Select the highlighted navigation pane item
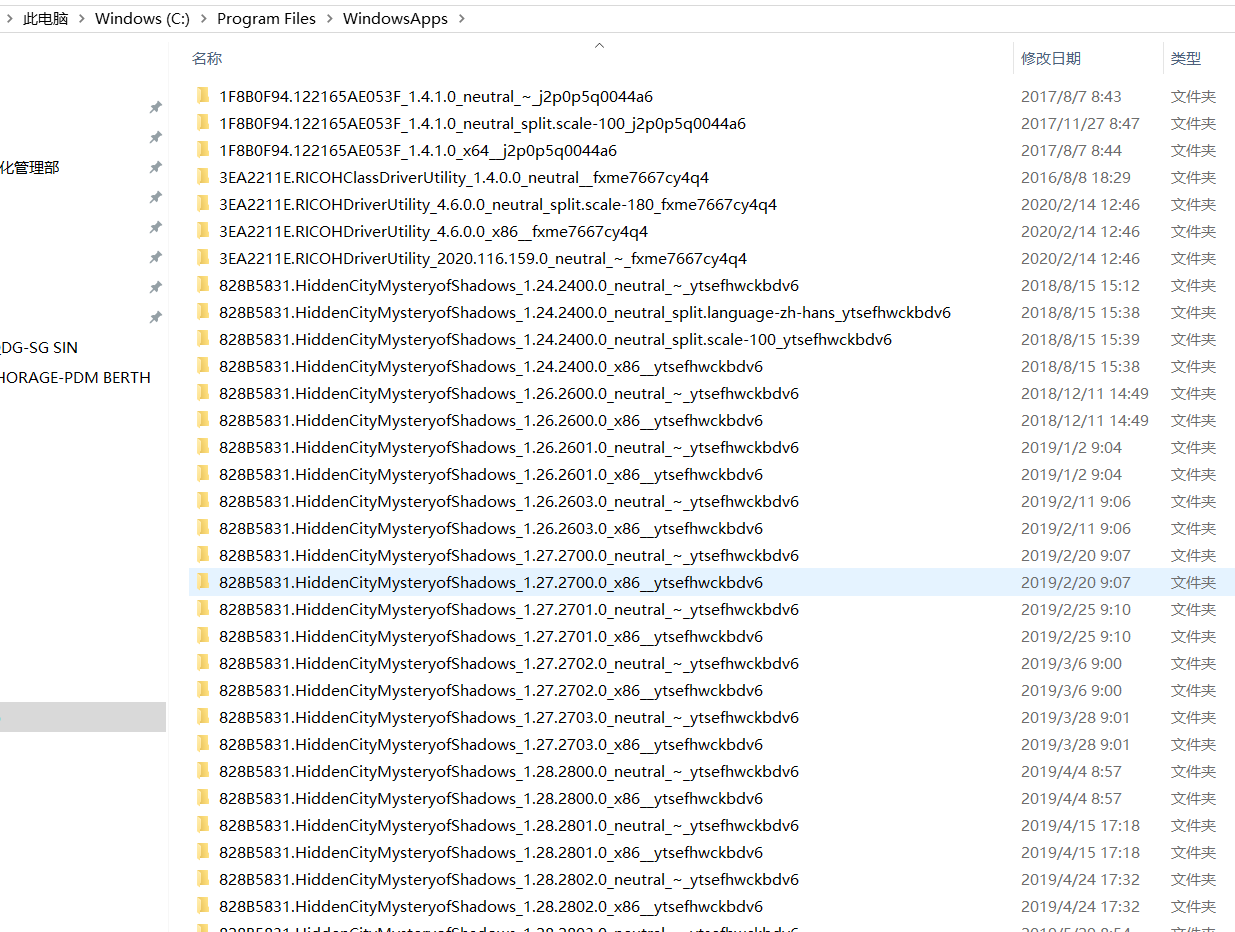Image resolution: width=1235 pixels, height=932 pixels. tap(83, 717)
